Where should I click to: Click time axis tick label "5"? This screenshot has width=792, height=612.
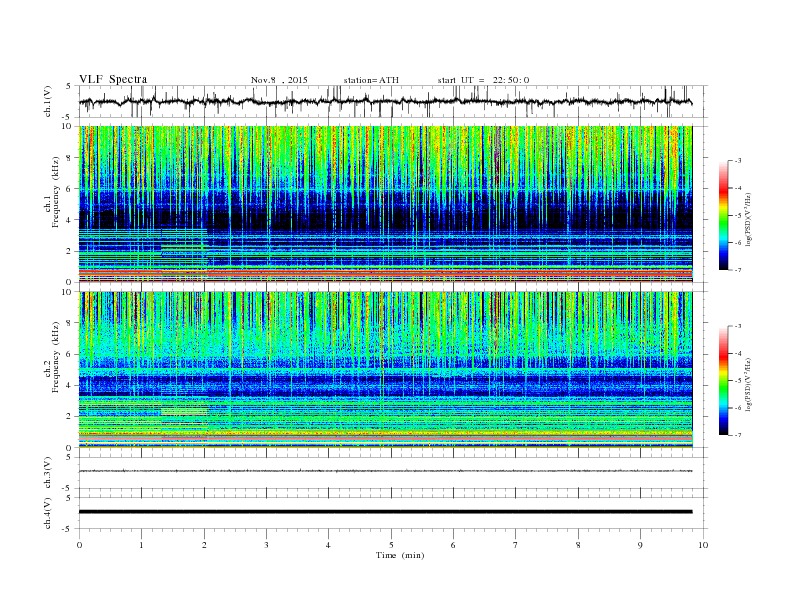[x=391, y=545]
